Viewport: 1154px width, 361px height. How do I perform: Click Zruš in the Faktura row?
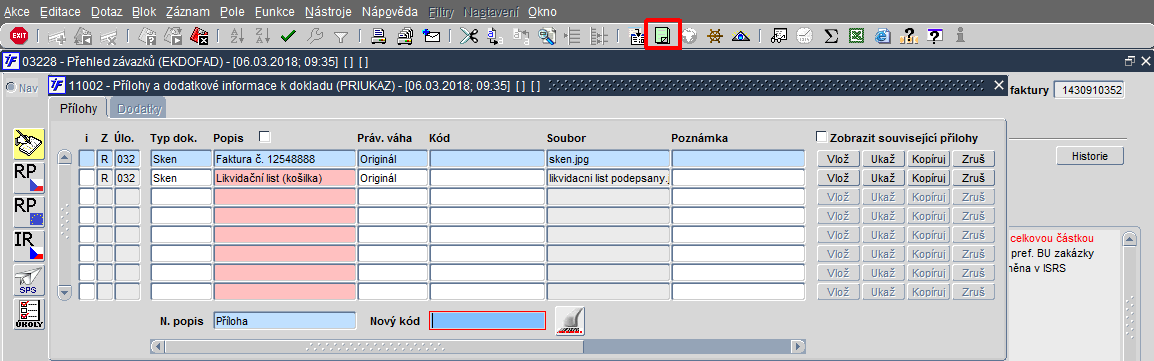pos(973,158)
